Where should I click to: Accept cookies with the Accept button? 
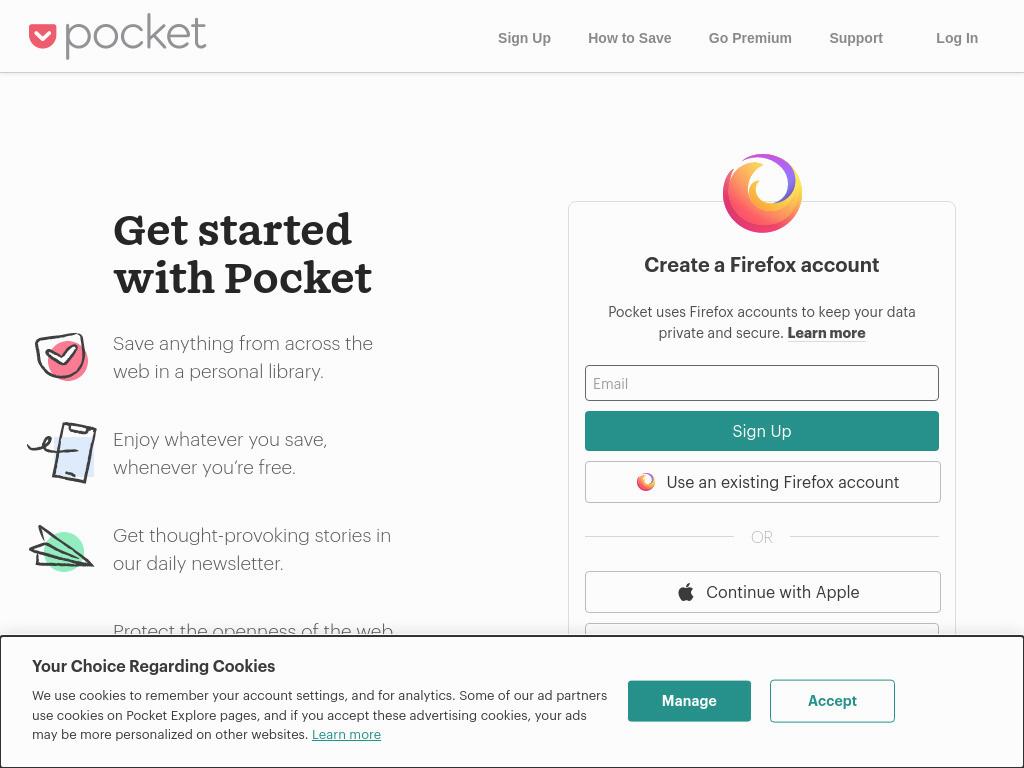(x=832, y=701)
